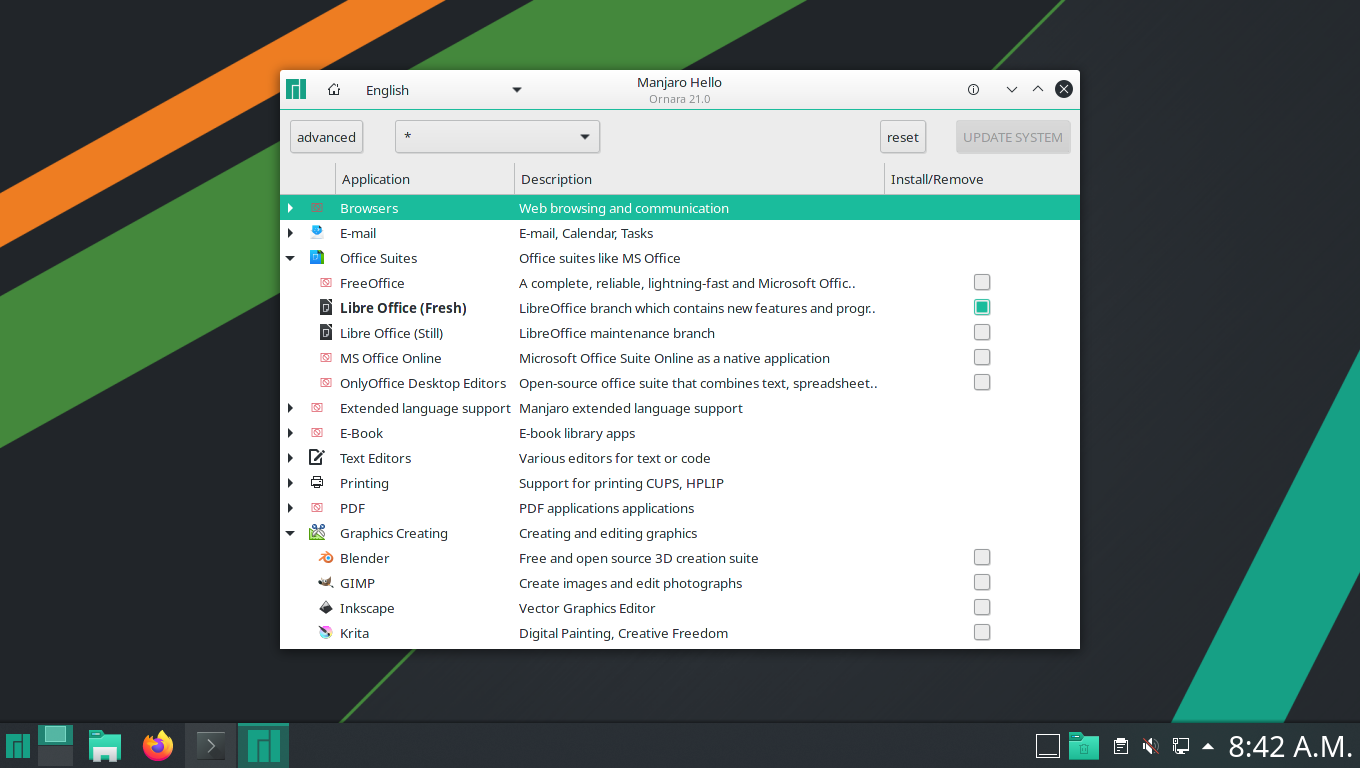Viewport: 1360px width, 768px height.
Task: Open the terminal launcher in taskbar
Action: click(x=210, y=745)
